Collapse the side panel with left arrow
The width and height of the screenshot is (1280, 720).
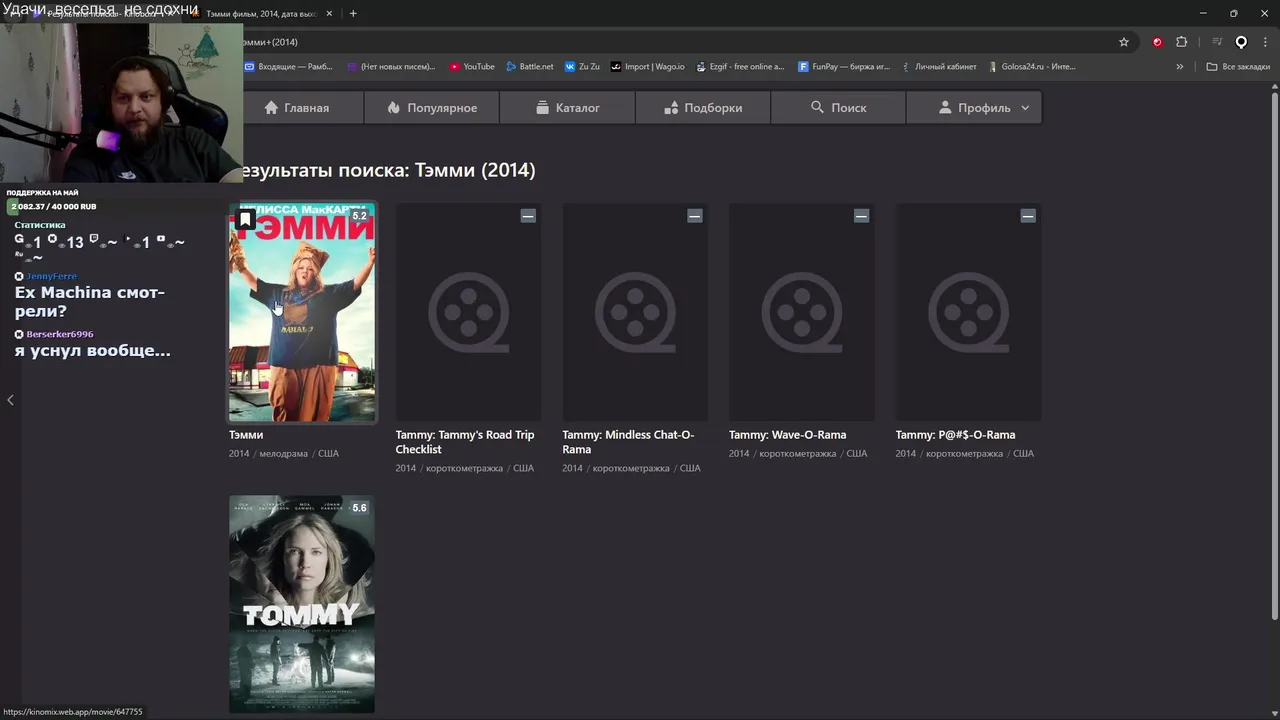(x=10, y=400)
